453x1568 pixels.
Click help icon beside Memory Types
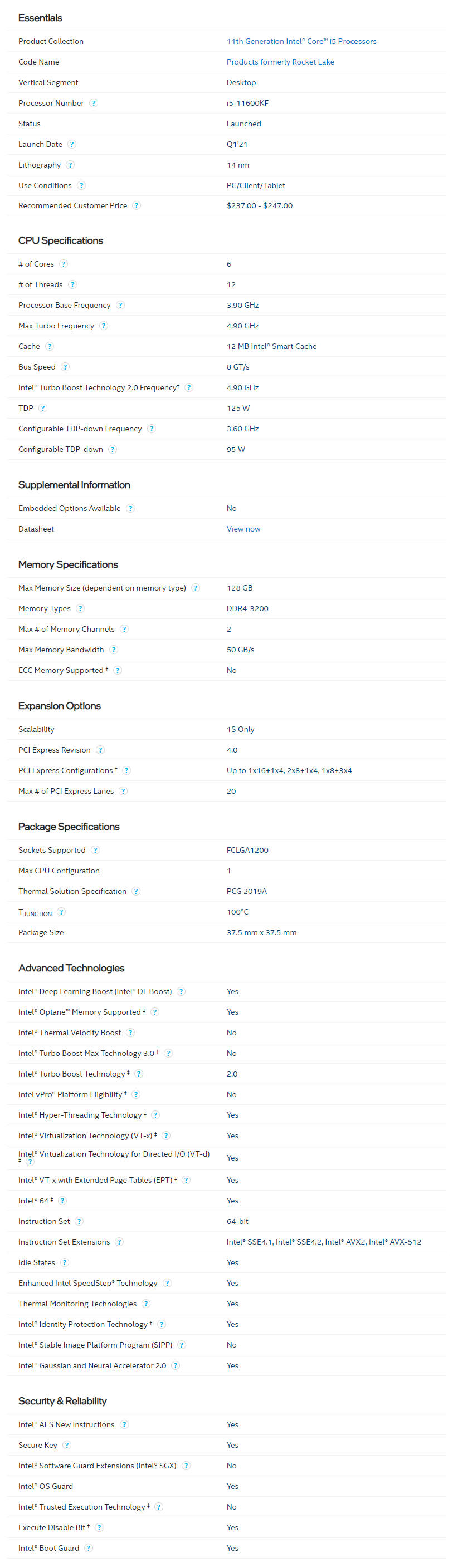tap(80, 608)
